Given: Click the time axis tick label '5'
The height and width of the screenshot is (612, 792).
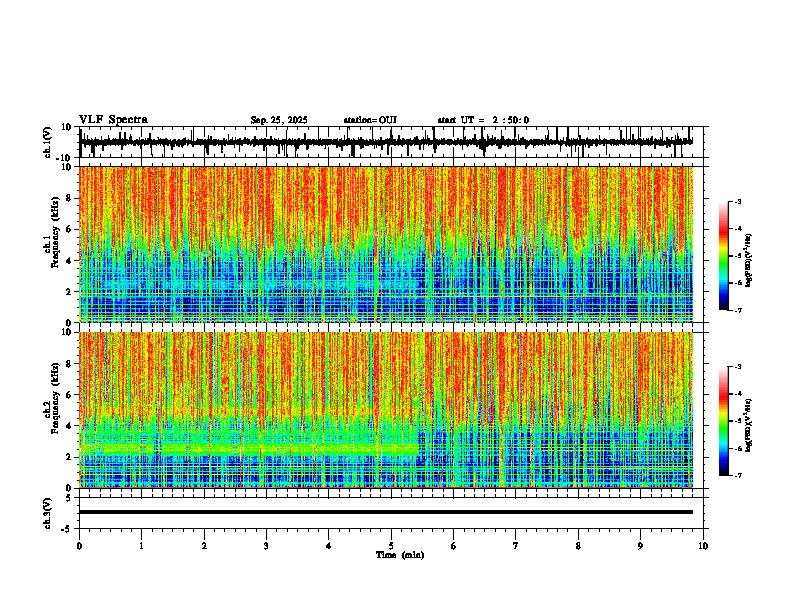Looking at the screenshot, I should pos(391,546).
